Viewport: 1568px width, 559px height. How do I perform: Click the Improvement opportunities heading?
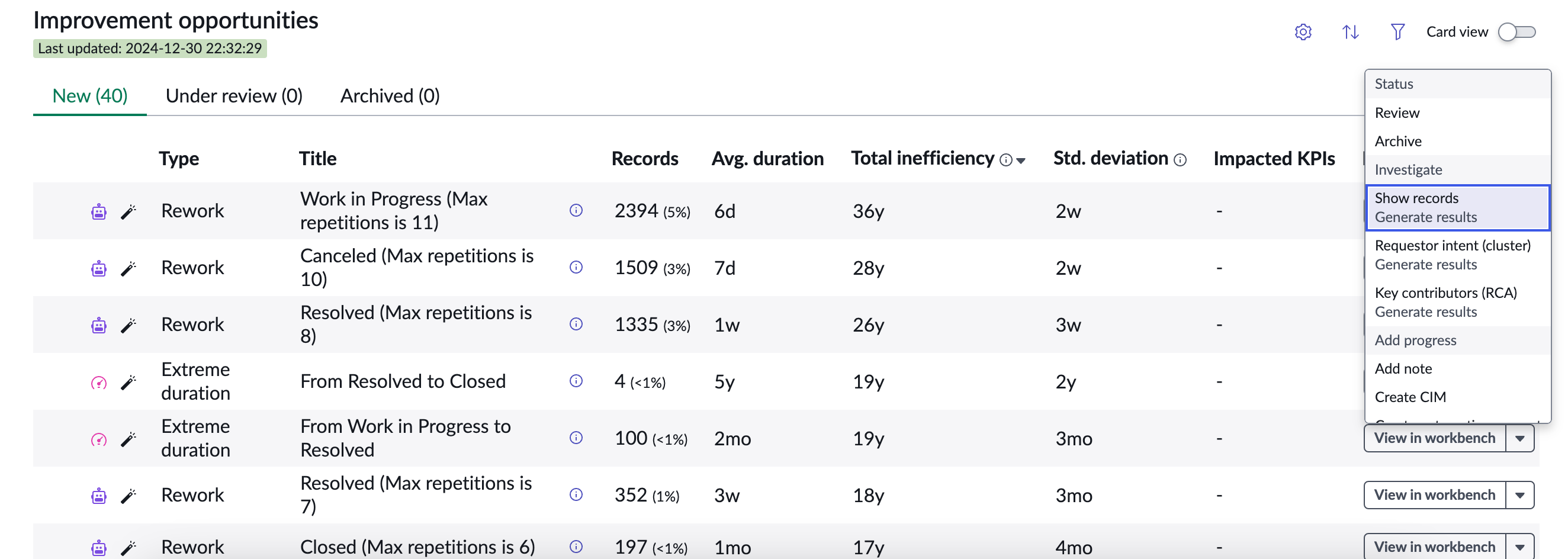[x=175, y=20]
